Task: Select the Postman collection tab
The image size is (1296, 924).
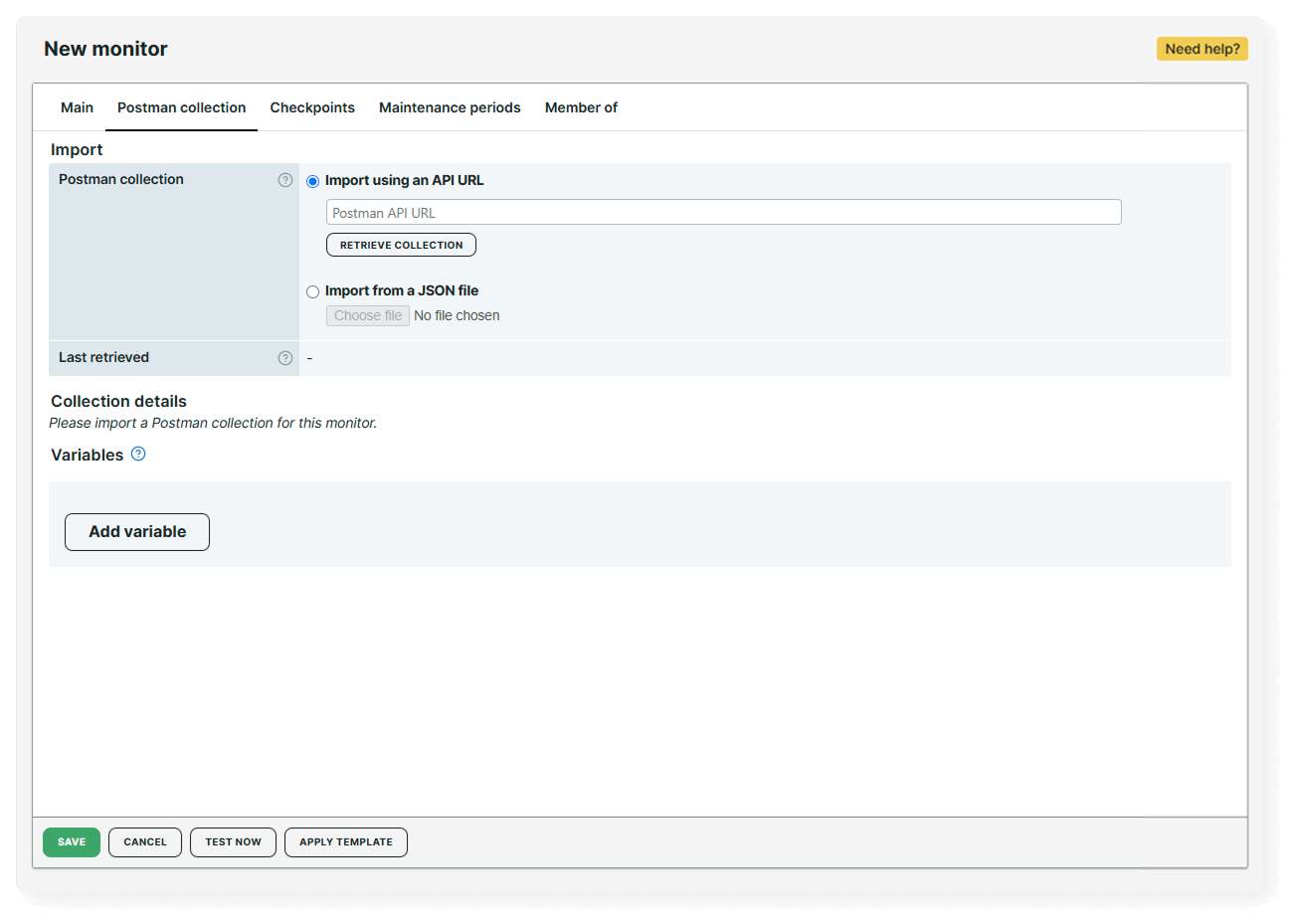Action: pos(181,106)
